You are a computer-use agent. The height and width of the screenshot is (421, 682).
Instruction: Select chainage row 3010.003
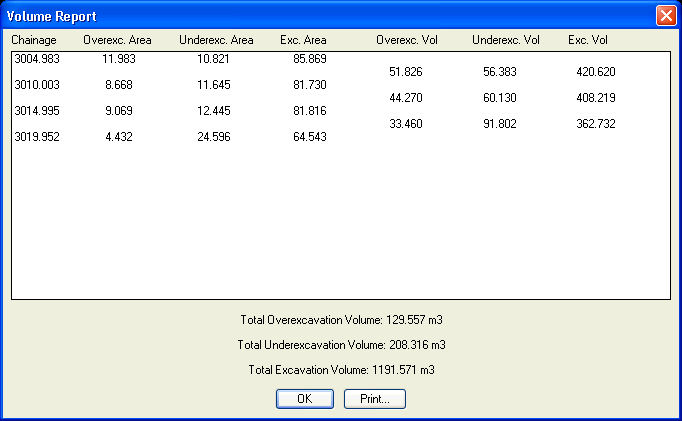coord(36,85)
